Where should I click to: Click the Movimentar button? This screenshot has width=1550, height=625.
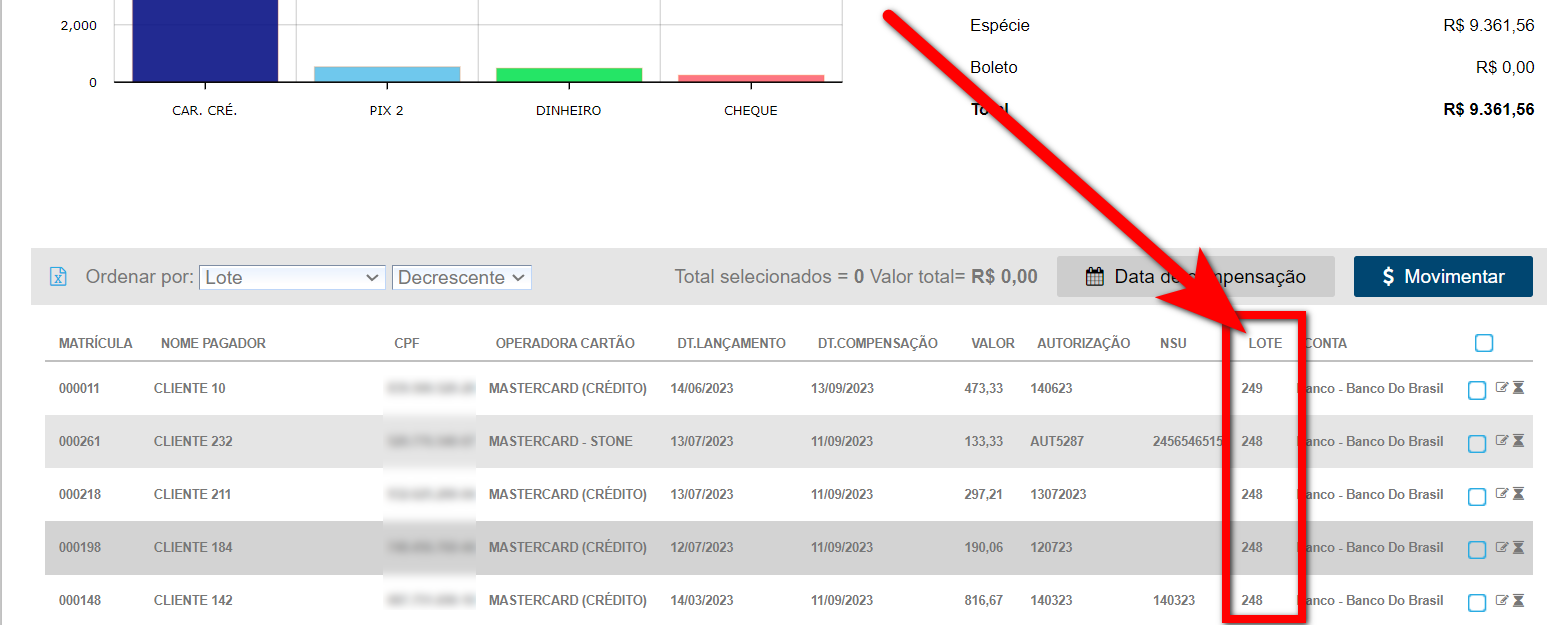(1443, 277)
